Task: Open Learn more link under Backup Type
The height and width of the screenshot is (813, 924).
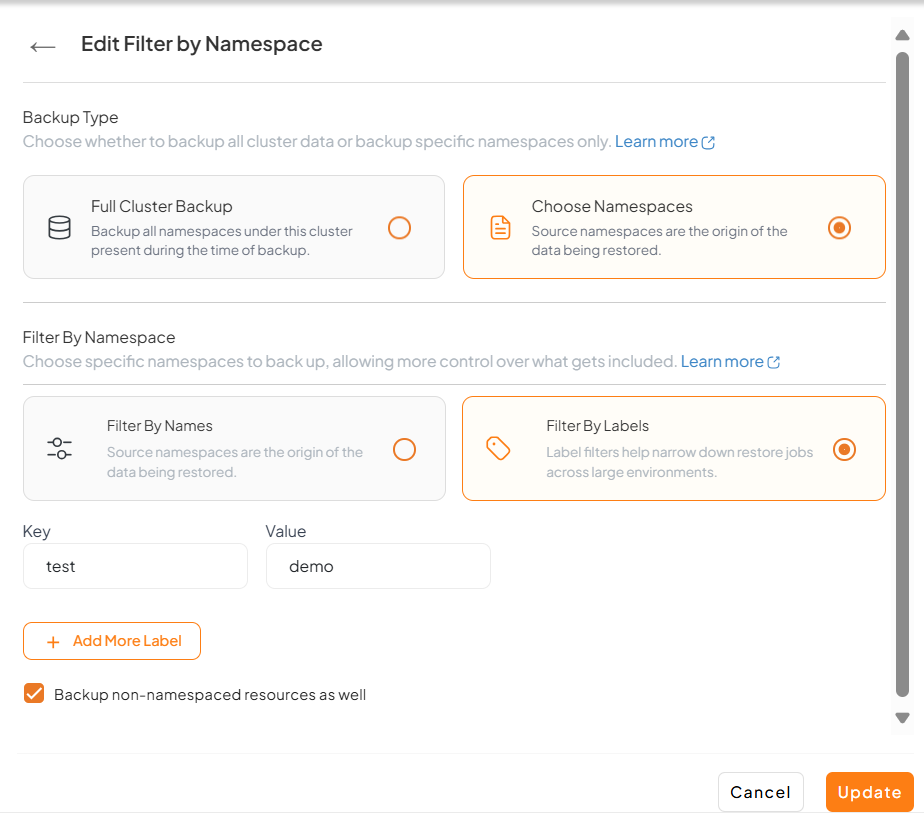Action: tap(656, 141)
